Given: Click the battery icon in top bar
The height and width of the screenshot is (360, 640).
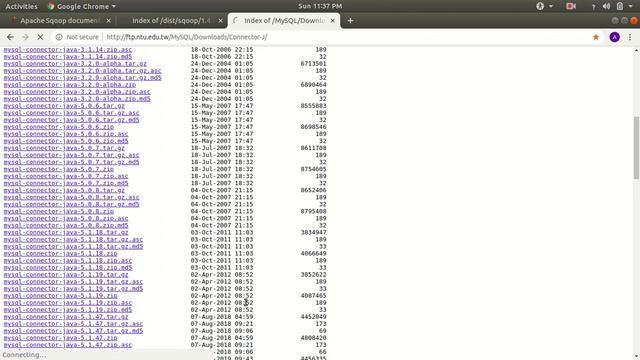Looking at the screenshot, I should 620,6.
